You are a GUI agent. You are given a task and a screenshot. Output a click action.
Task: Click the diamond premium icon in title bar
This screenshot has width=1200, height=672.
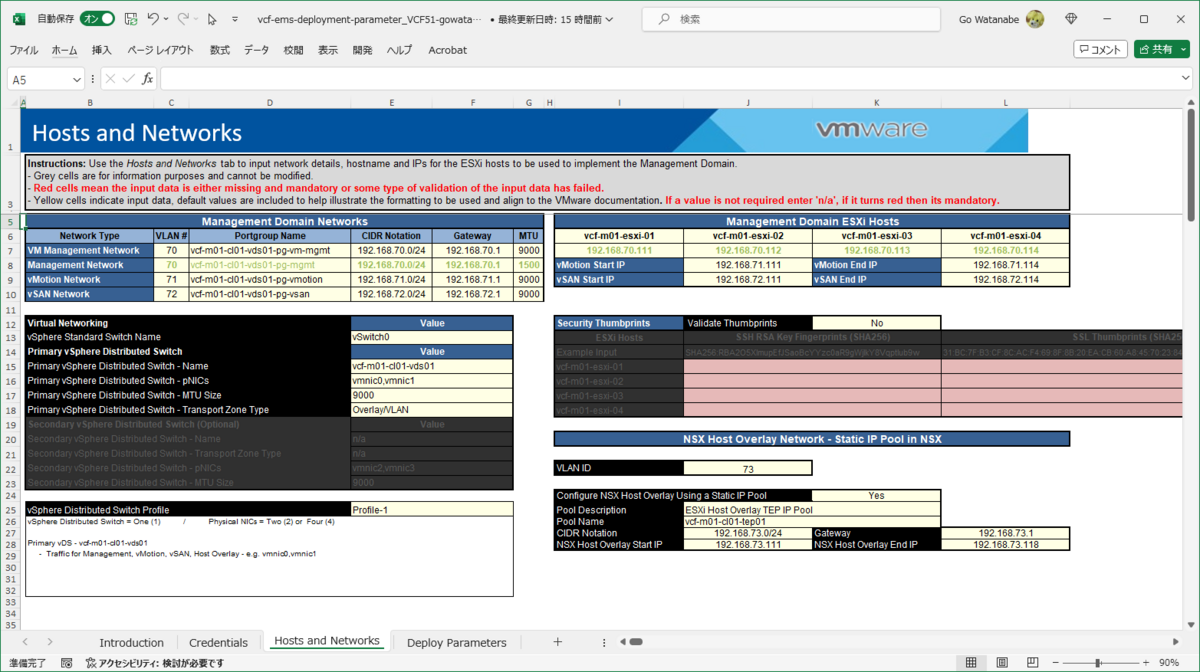[1071, 19]
